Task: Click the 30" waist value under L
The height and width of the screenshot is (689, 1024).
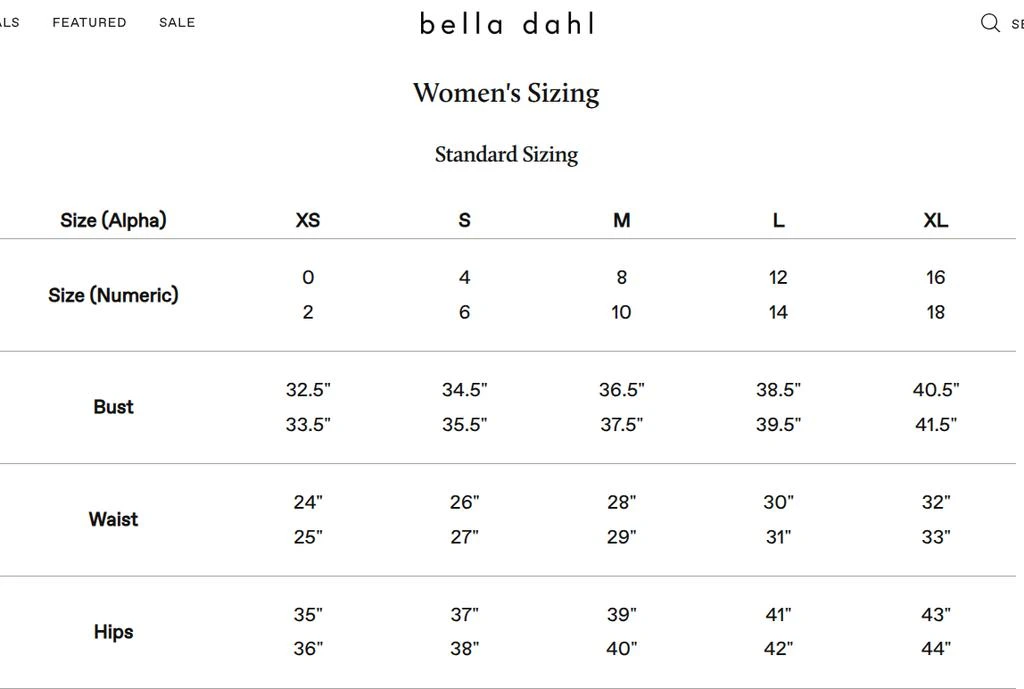Action: tap(778, 502)
